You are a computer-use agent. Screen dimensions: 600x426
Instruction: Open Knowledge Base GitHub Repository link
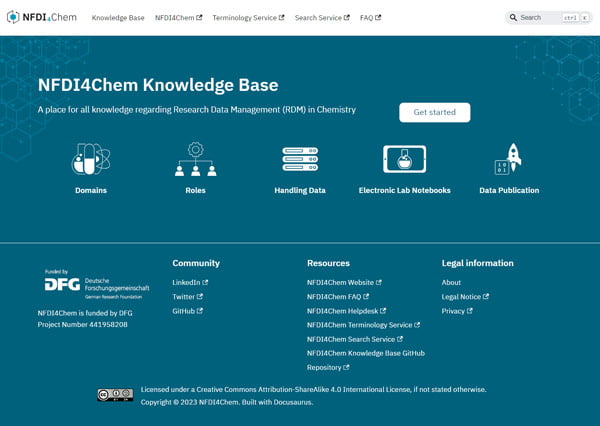click(366, 360)
